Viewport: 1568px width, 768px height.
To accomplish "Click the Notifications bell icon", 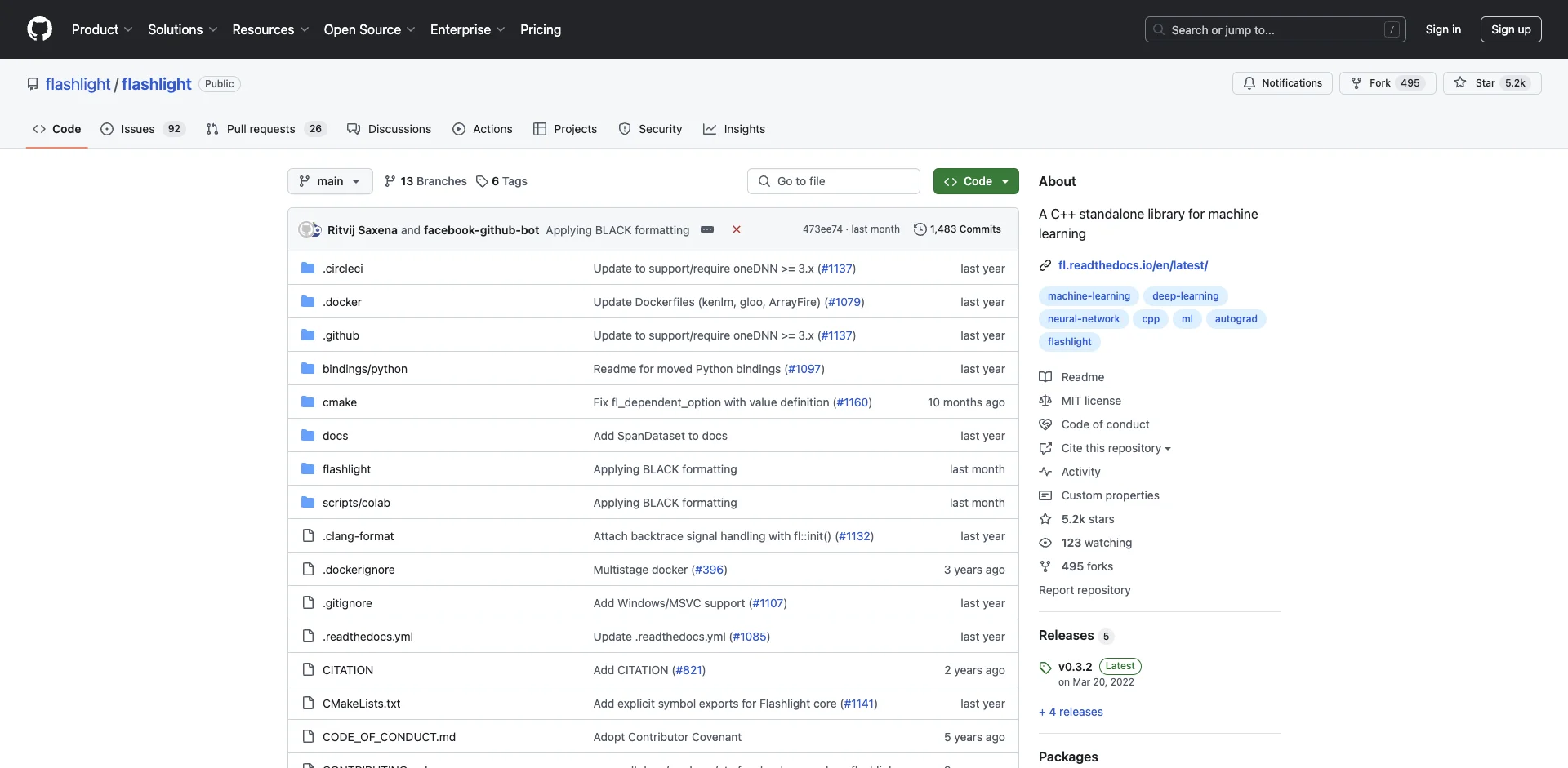I will point(1249,83).
